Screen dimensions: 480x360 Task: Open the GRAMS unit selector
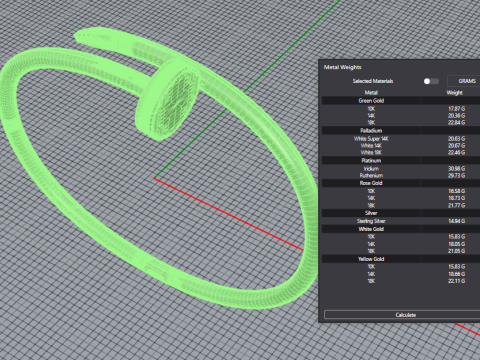pyautogui.click(x=464, y=81)
